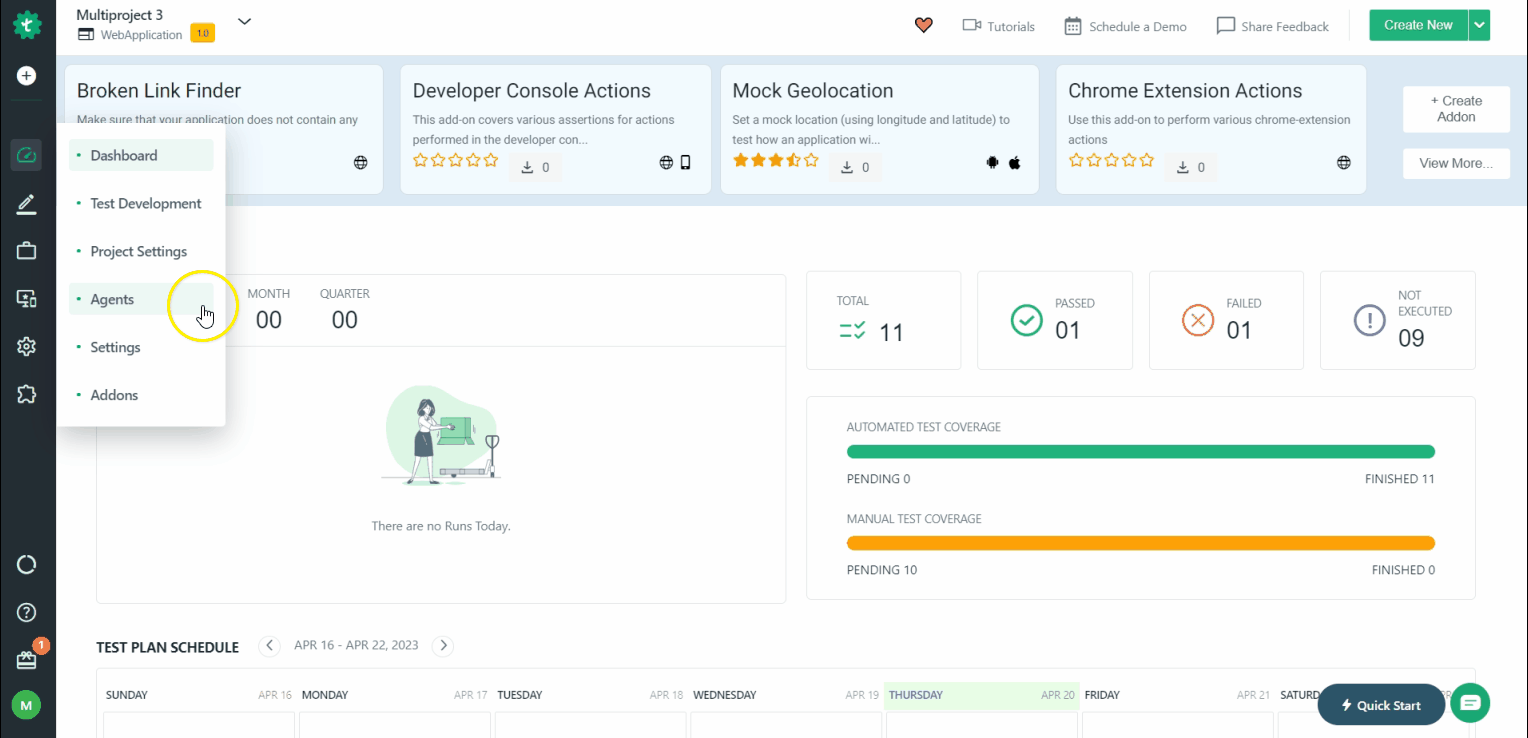Click the FINISHED 11 label
Image resolution: width=1528 pixels, height=738 pixels.
pyautogui.click(x=1400, y=479)
